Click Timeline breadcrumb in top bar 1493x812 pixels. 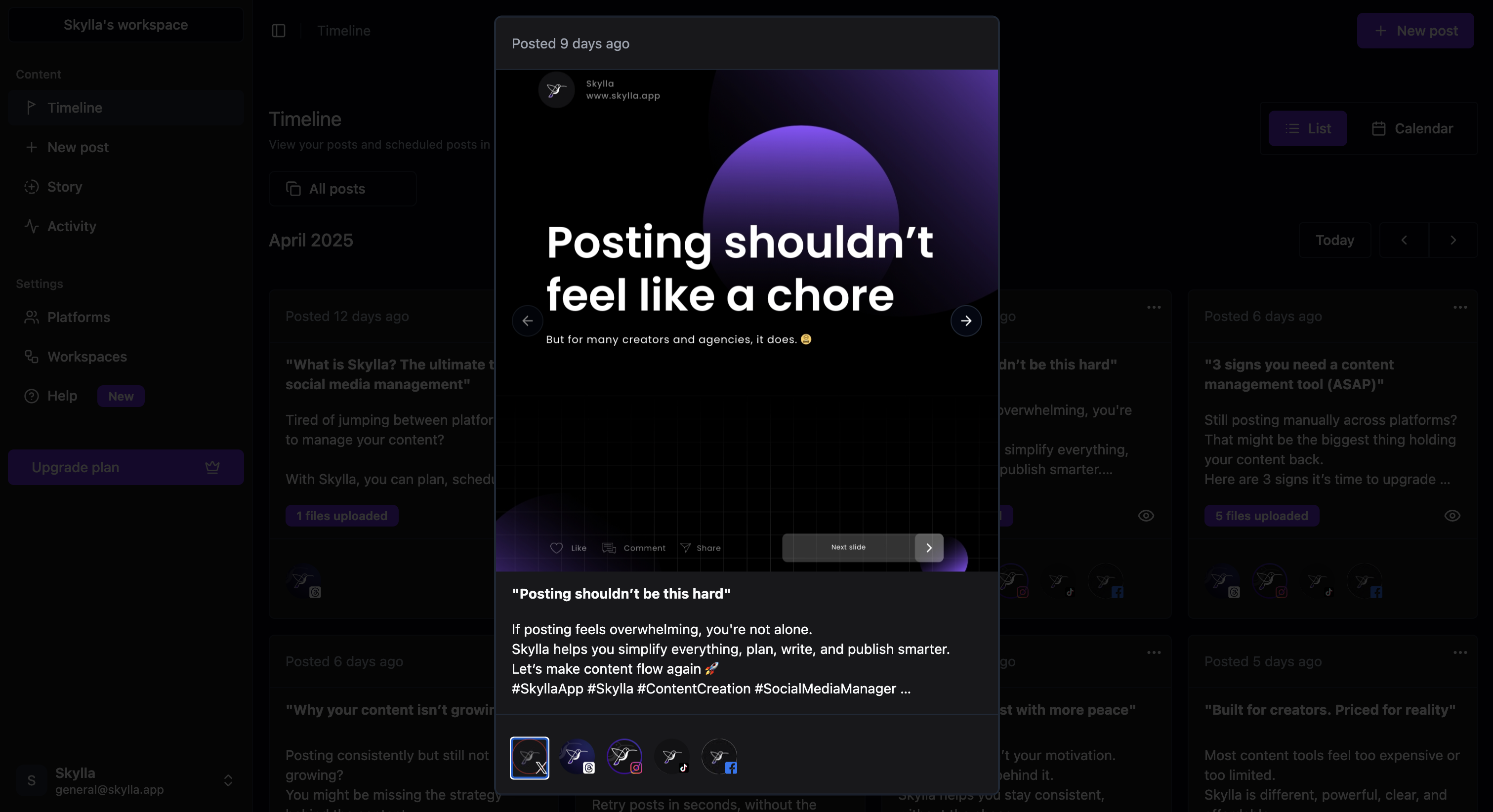click(344, 31)
